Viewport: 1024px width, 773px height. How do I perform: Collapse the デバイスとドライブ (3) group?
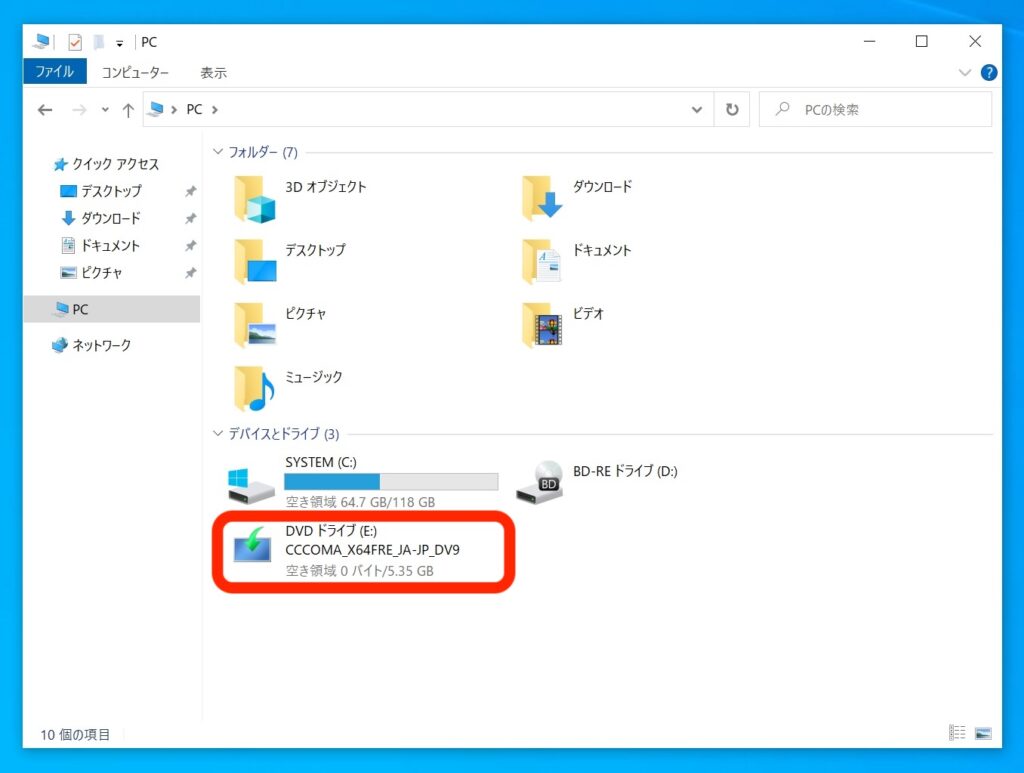tap(219, 434)
